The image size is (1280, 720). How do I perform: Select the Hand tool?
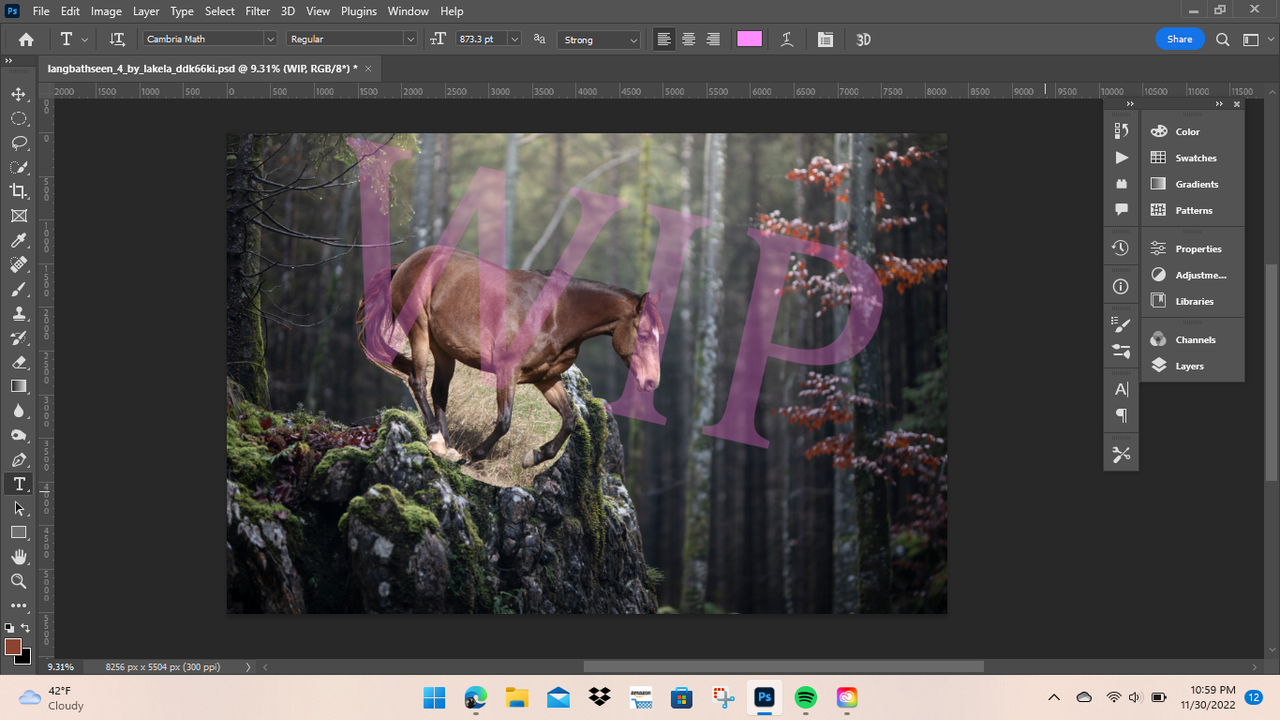pyautogui.click(x=18, y=556)
